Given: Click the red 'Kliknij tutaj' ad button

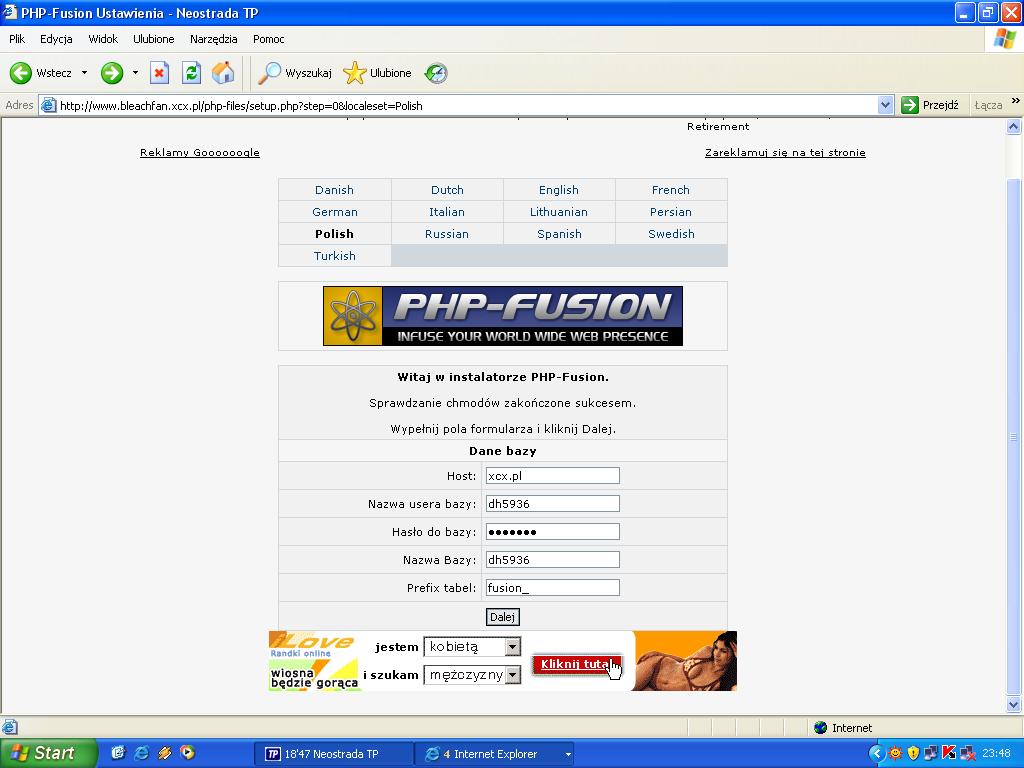Looking at the screenshot, I should pyautogui.click(x=577, y=664).
